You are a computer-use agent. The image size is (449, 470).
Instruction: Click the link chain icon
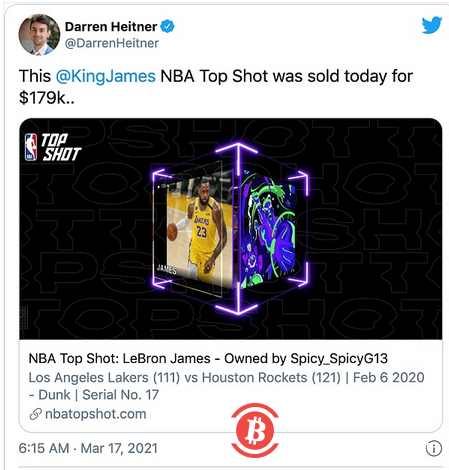(x=35, y=414)
